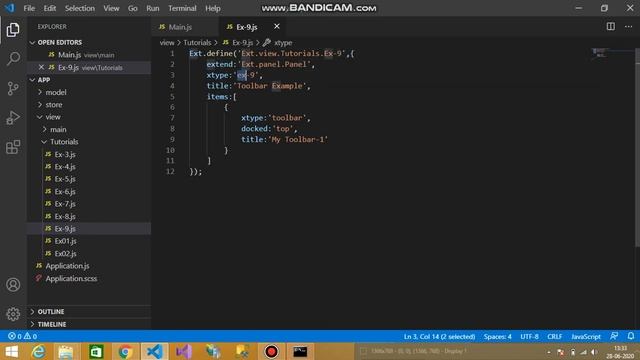Change language mode via JavaScript entry

(x=586, y=336)
